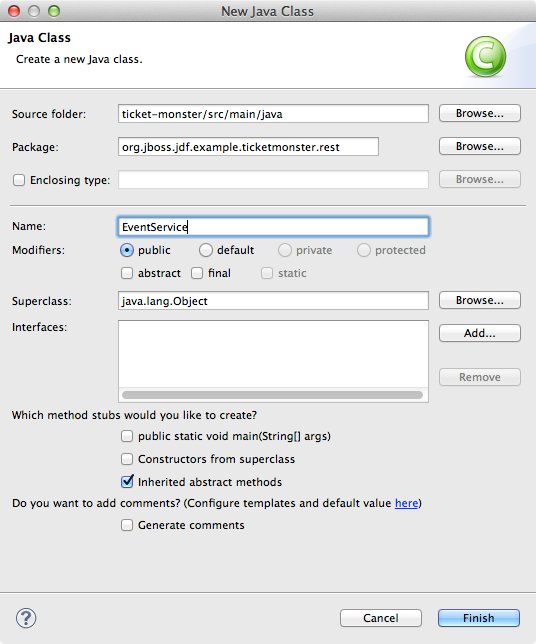Click the green Java class icon

pyautogui.click(x=485, y=57)
